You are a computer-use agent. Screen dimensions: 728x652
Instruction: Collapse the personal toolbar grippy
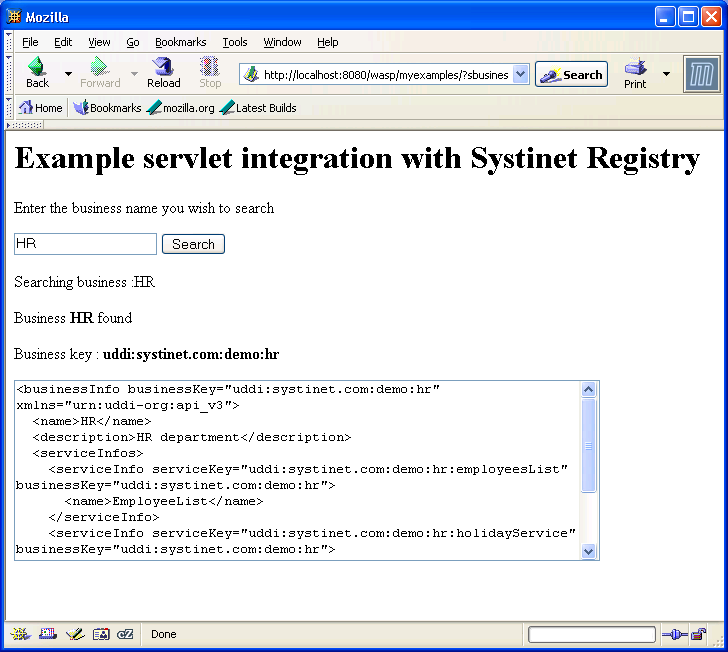[x=8, y=108]
